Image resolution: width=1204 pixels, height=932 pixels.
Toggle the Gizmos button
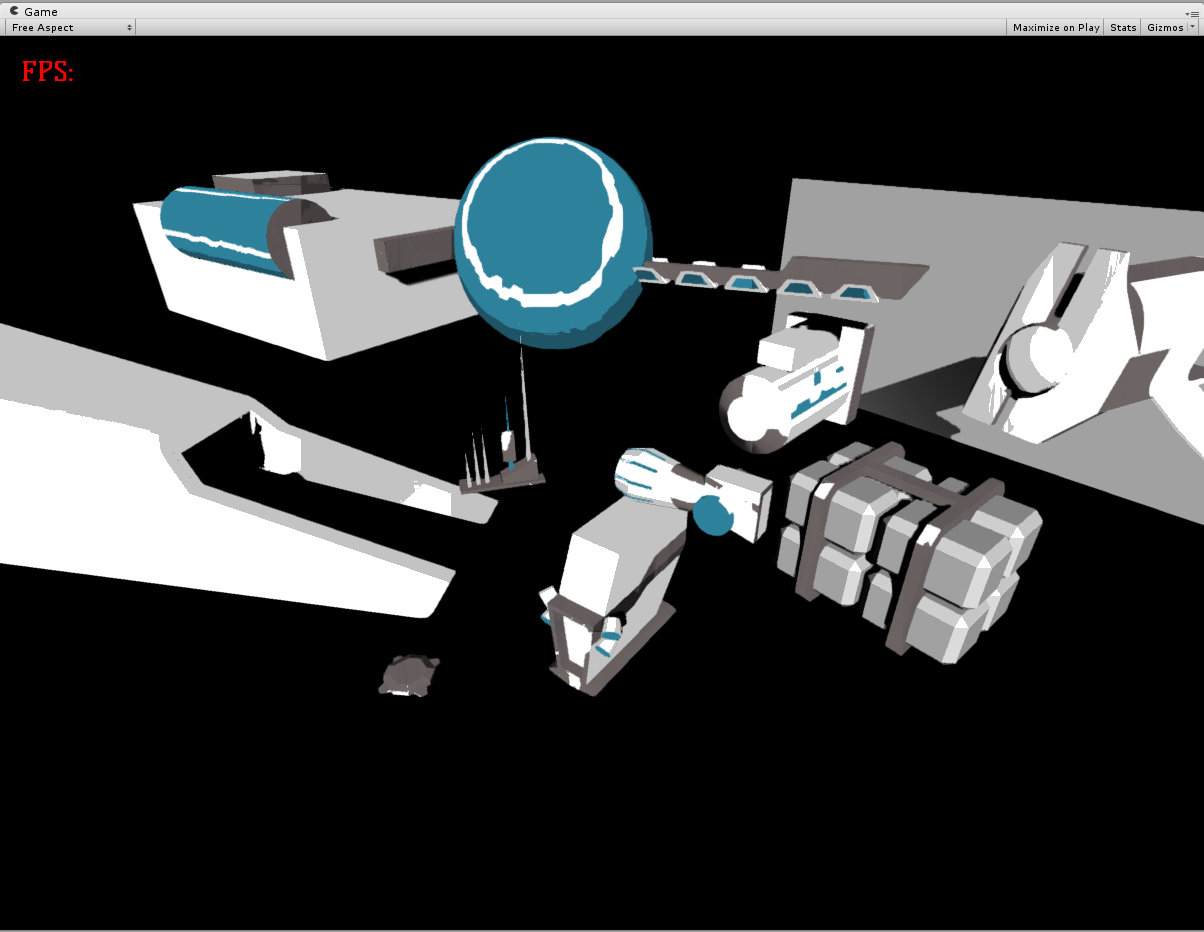coord(1164,27)
